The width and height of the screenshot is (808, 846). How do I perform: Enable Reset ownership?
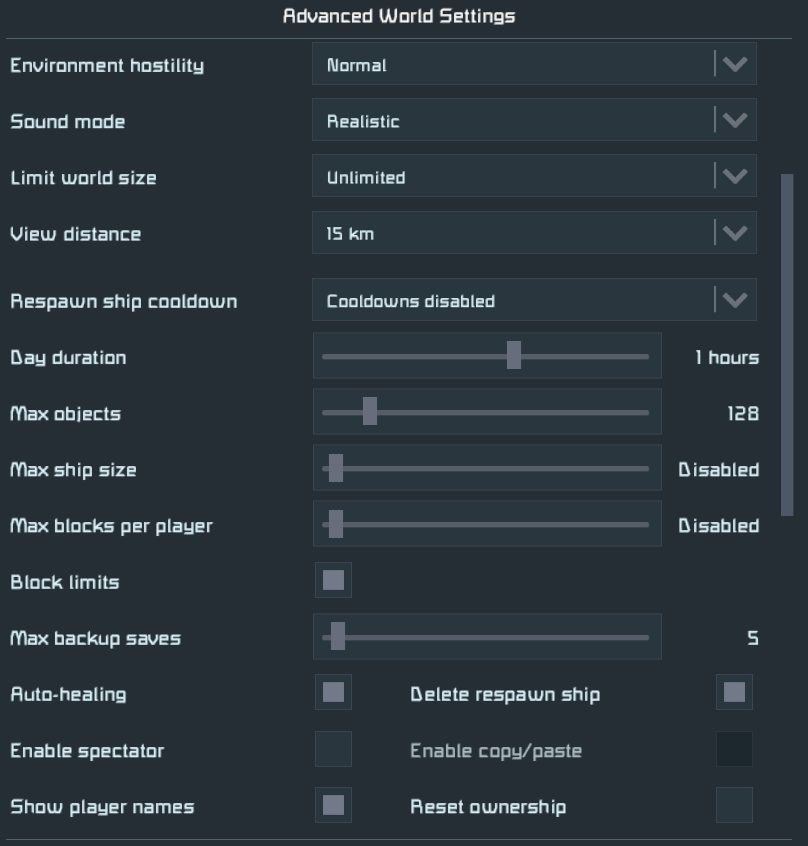click(734, 806)
